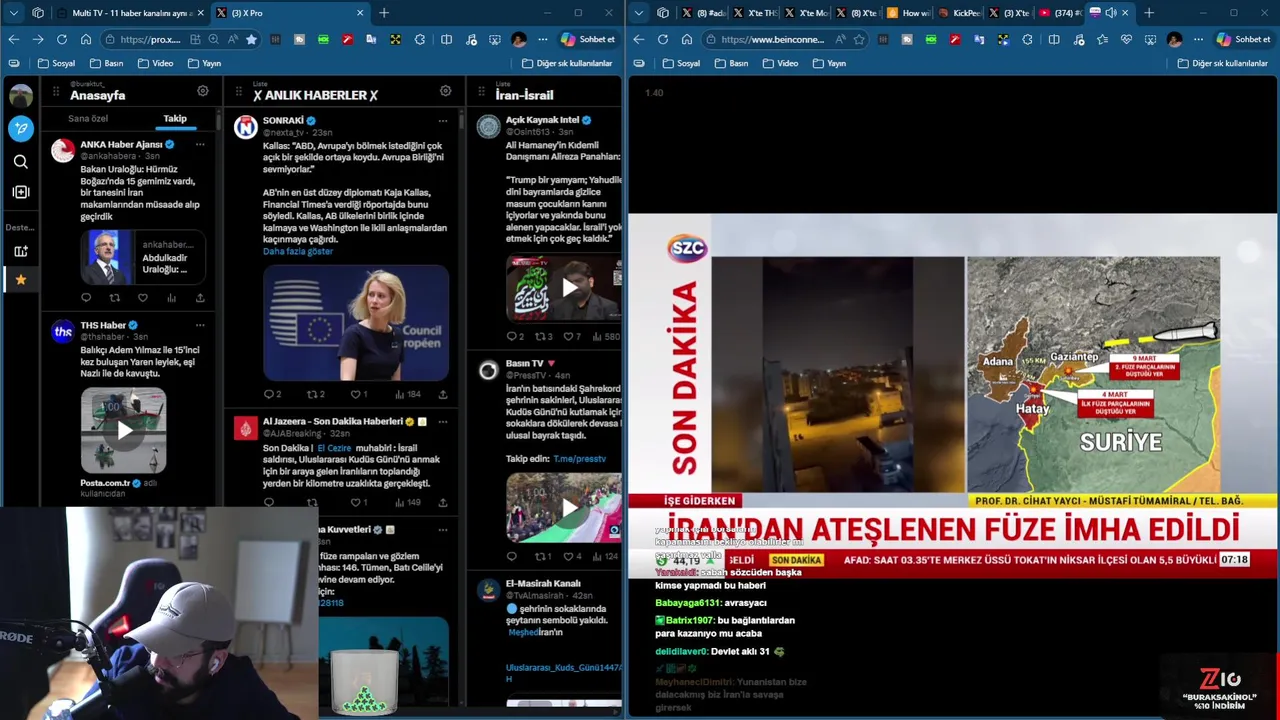Share the SONRAKİ Kallas post
This screenshot has height=720, width=1280.
443,394
